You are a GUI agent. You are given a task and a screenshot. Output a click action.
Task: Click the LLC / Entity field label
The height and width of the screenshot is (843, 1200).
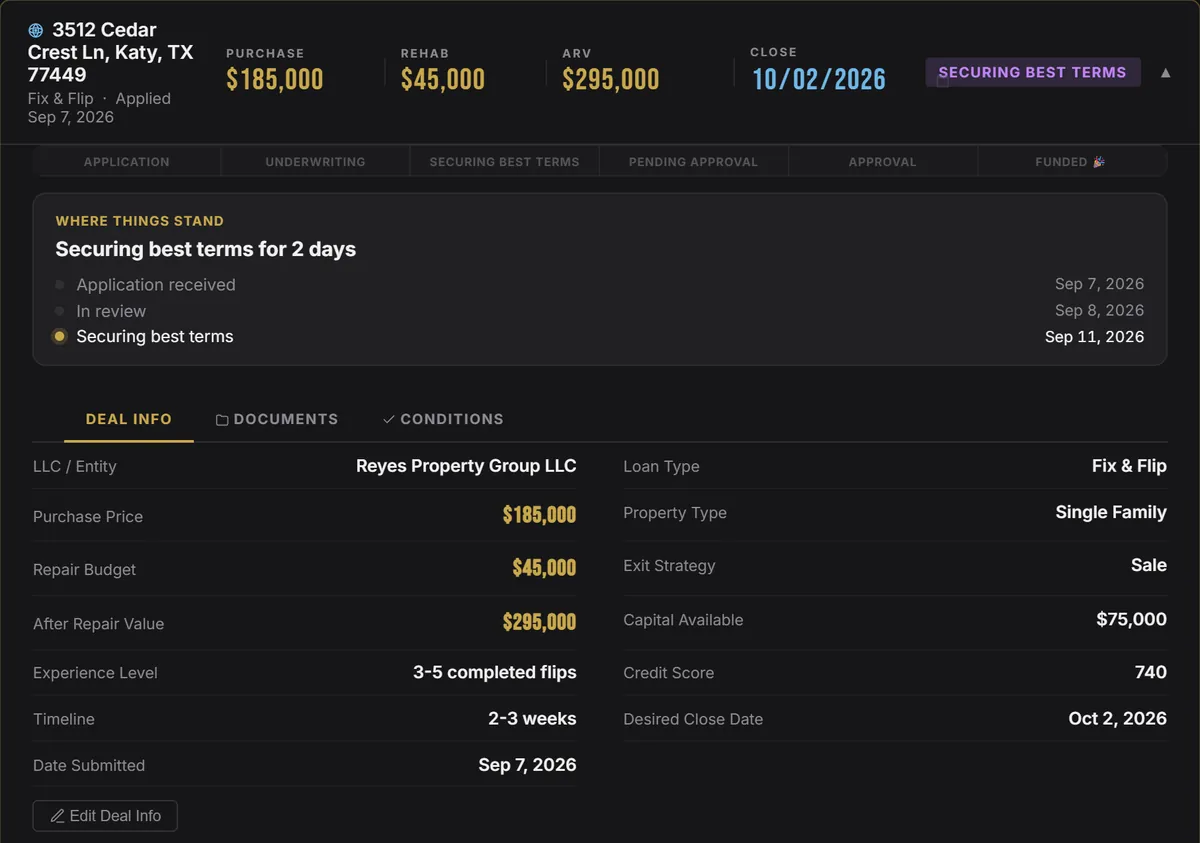click(75, 466)
